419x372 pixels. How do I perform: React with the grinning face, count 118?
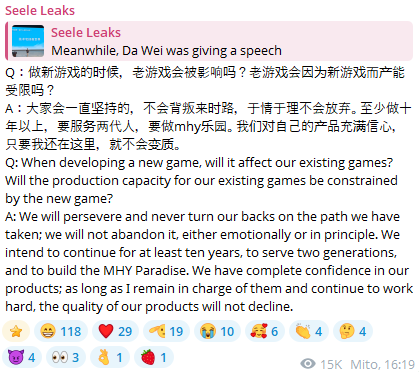click(x=61, y=331)
